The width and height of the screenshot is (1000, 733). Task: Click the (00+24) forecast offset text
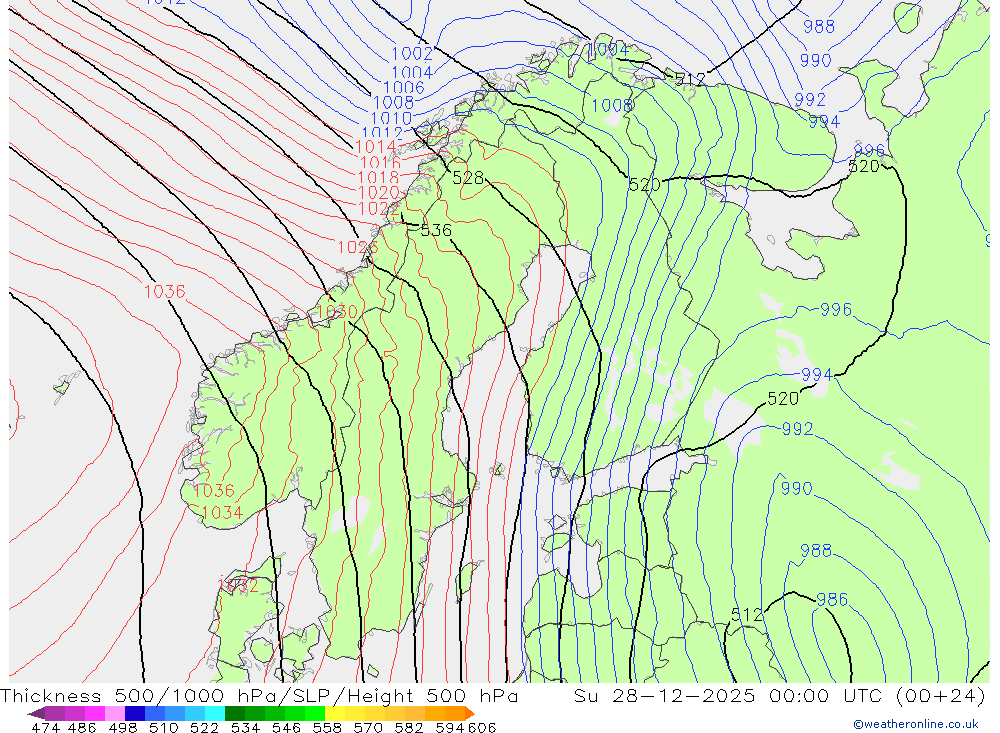pos(941,695)
